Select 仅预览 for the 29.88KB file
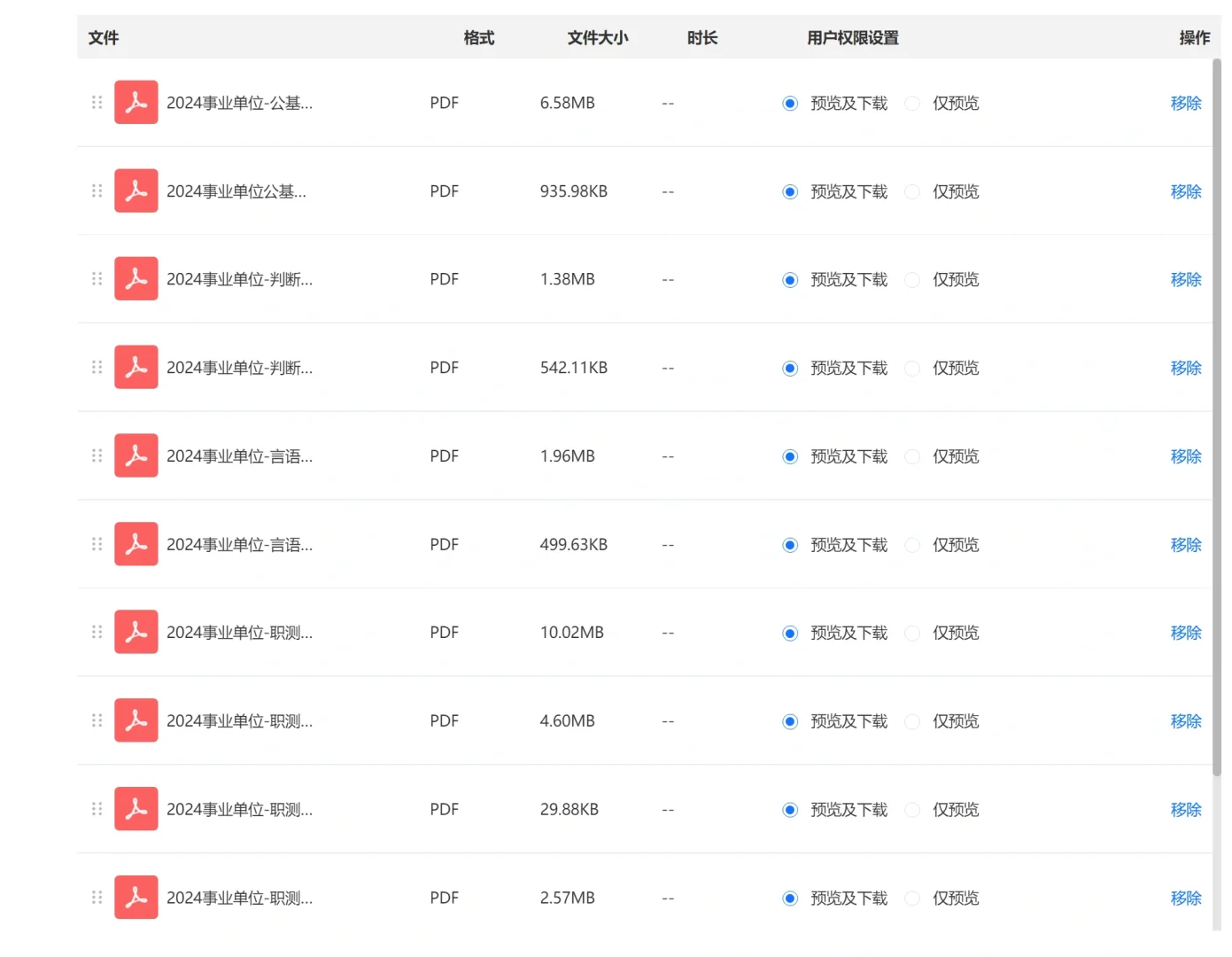 coord(912,810)
